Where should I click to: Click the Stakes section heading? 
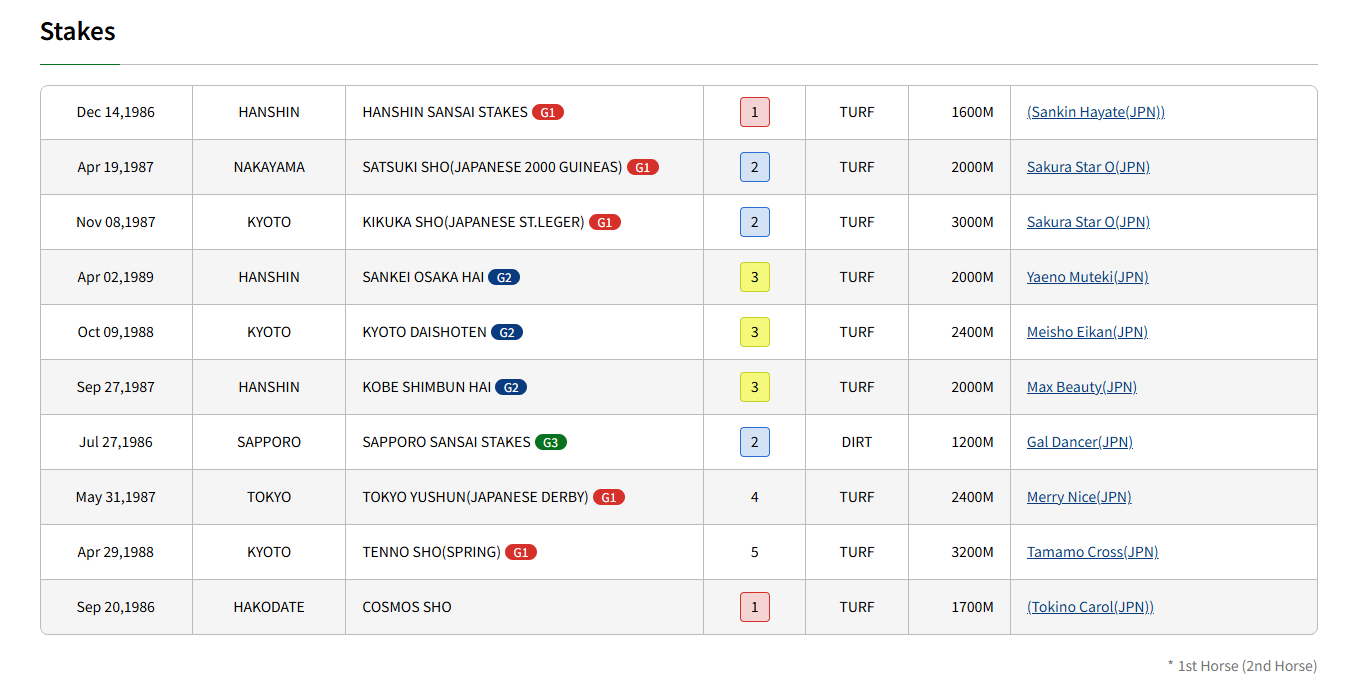click(78, 31)
